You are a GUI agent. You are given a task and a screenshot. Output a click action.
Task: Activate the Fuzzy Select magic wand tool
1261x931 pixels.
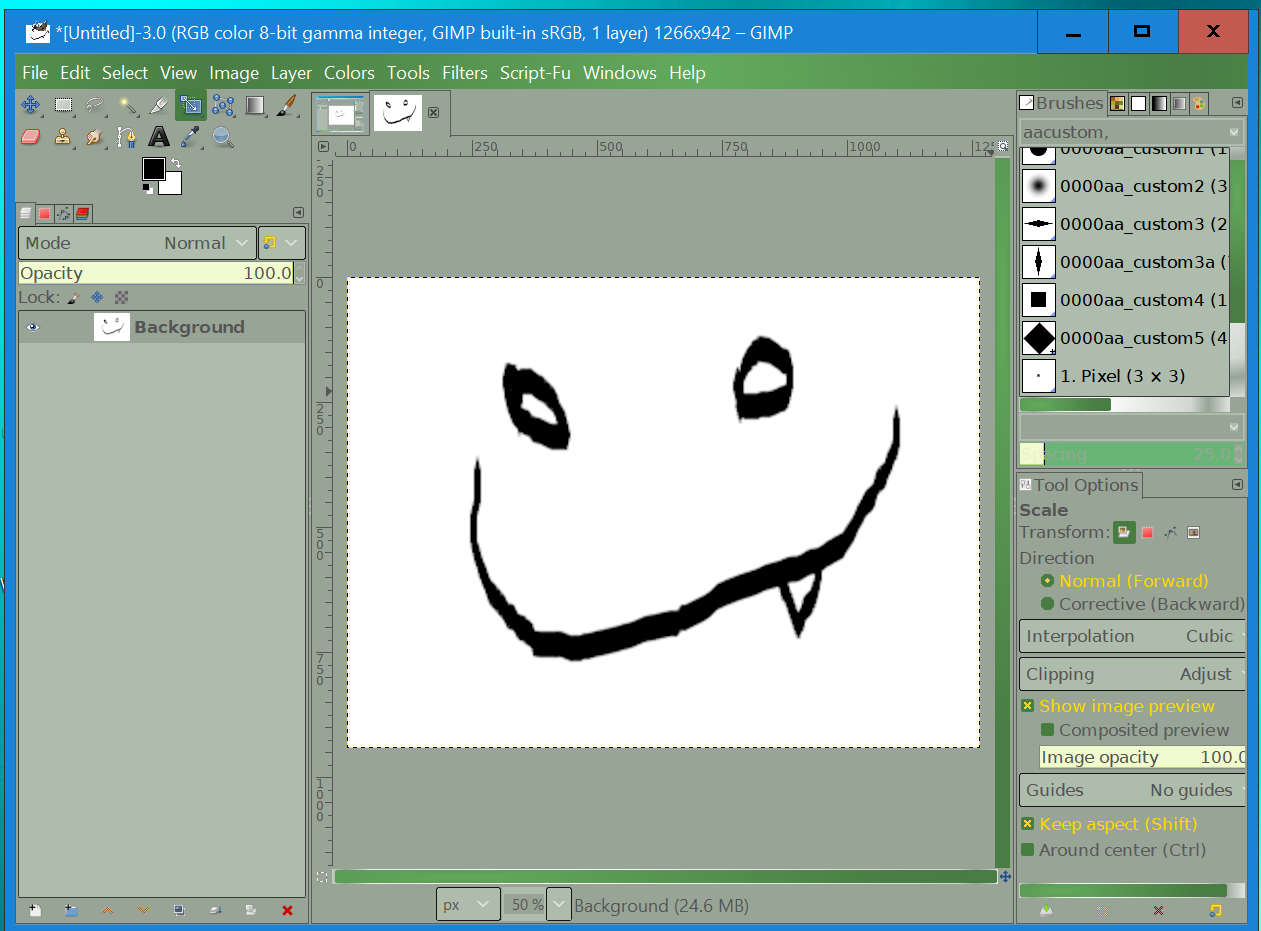(127, 105)
